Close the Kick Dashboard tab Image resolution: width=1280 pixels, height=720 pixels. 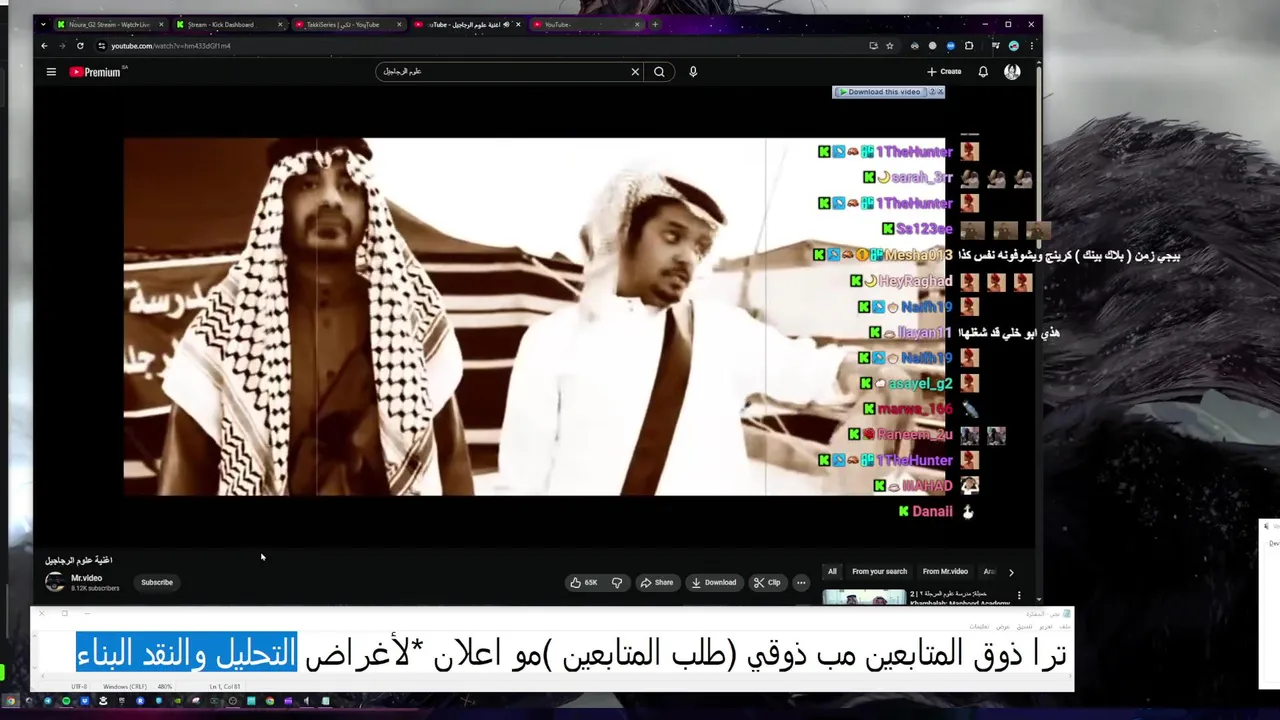[x=280, y=25]
